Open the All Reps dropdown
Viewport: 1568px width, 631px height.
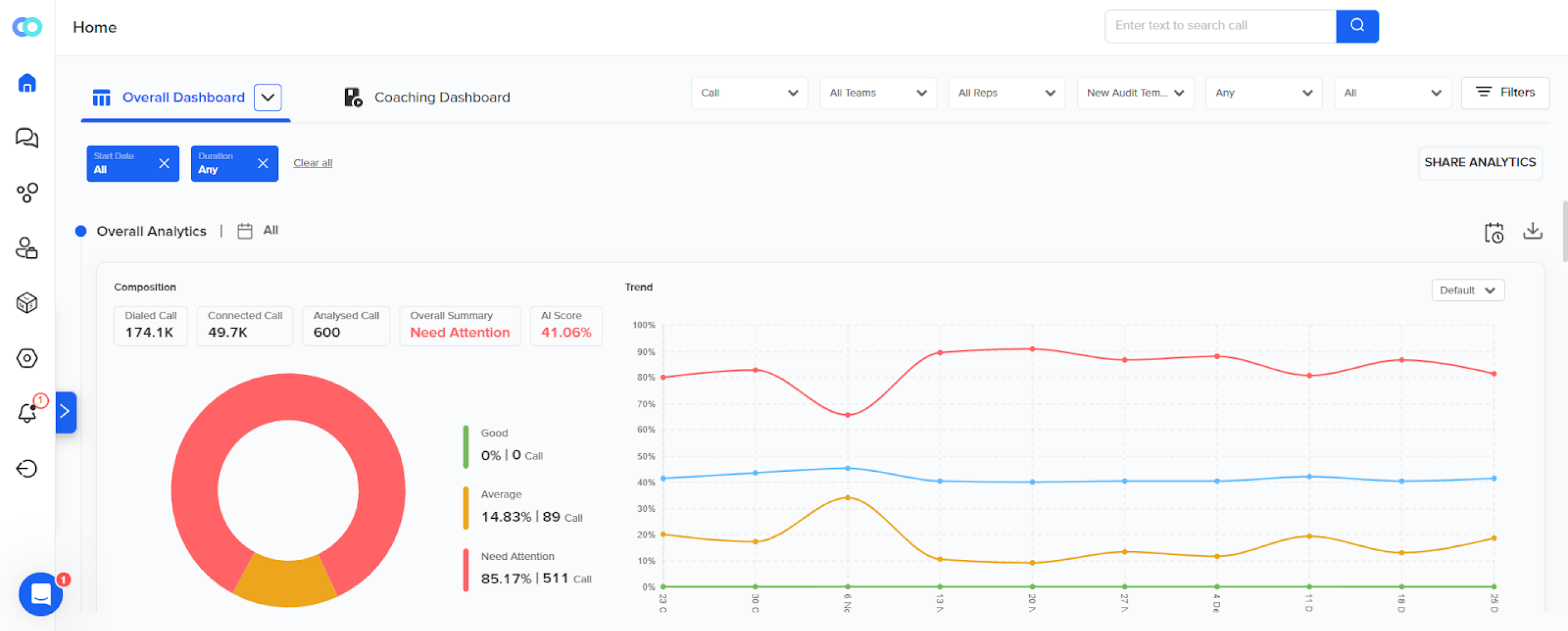(x=1007, y=93)
